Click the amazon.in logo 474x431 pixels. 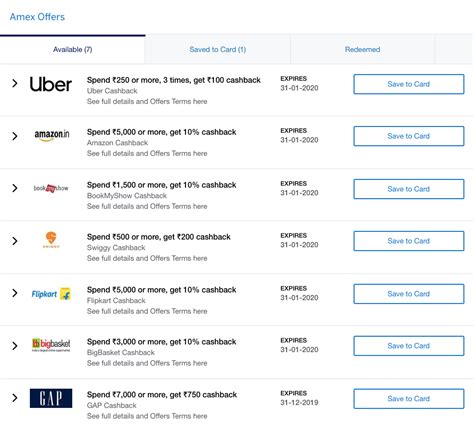coord(52,135)
